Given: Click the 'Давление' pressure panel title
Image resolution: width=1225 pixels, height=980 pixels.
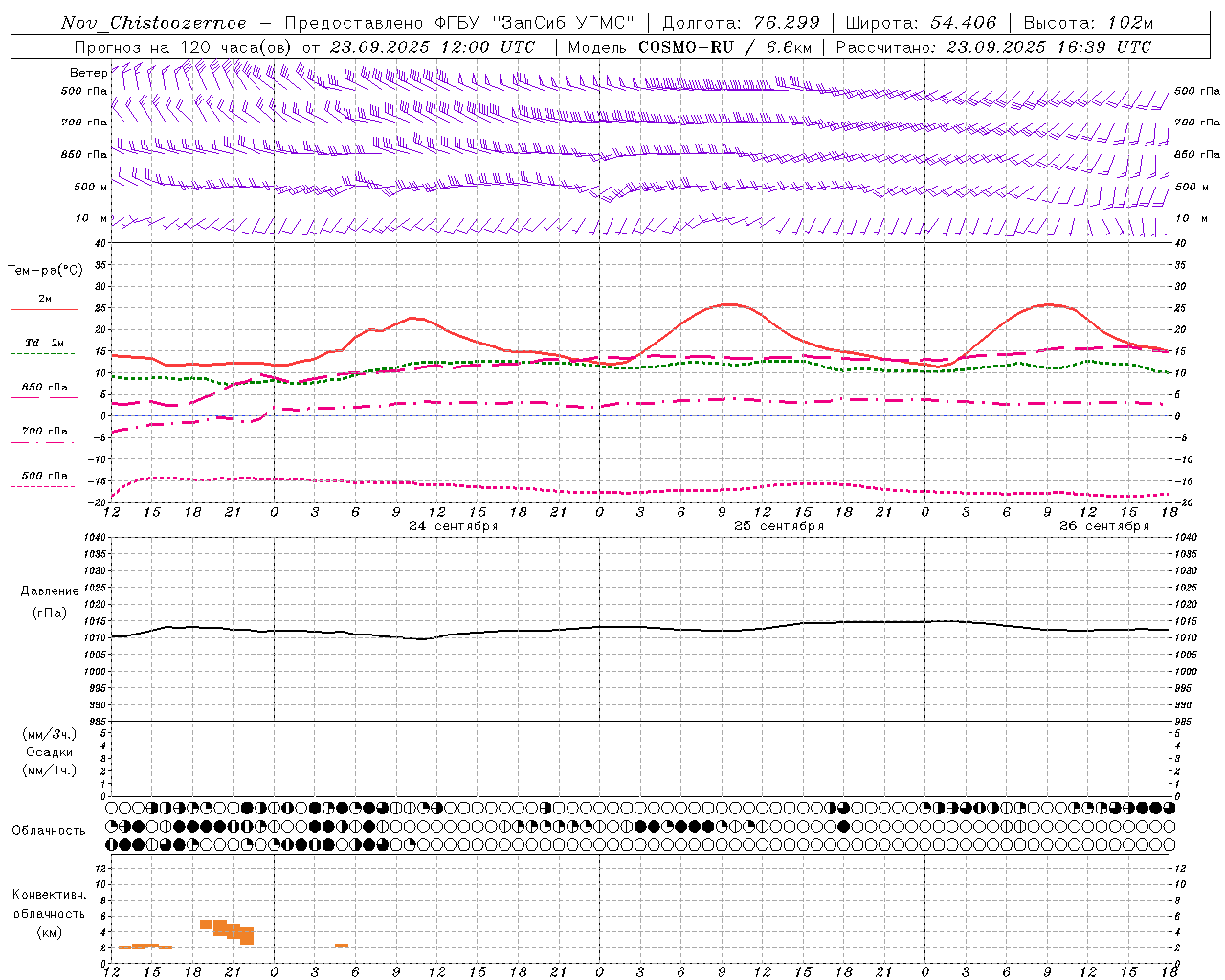Looking at the screenshot, I should (48, 591).
